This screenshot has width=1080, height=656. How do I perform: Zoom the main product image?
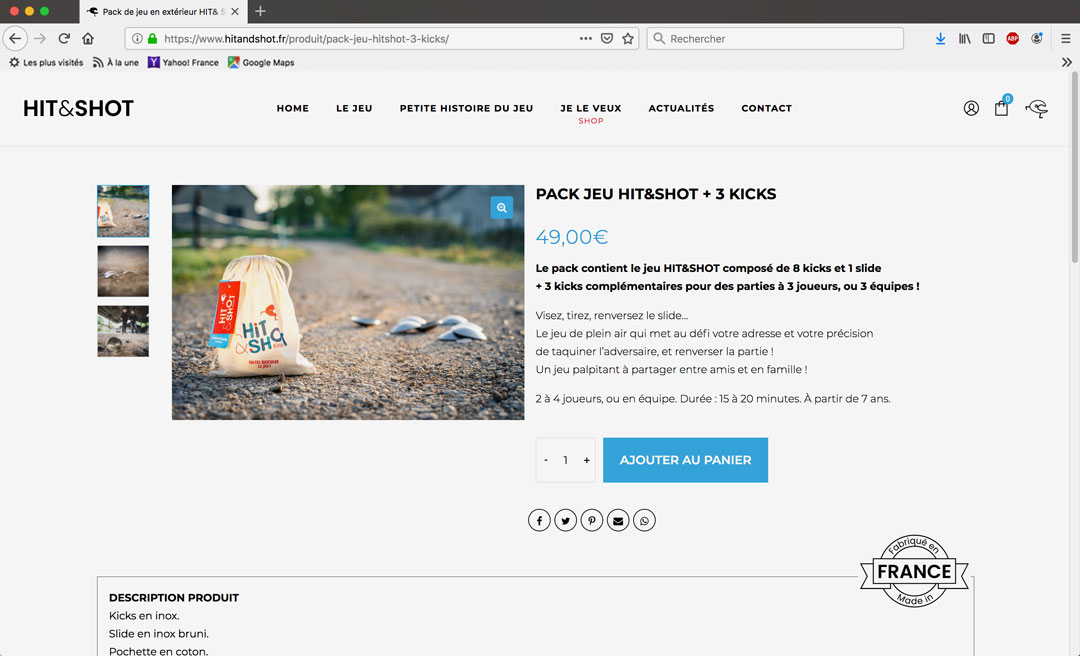(501, 207)
